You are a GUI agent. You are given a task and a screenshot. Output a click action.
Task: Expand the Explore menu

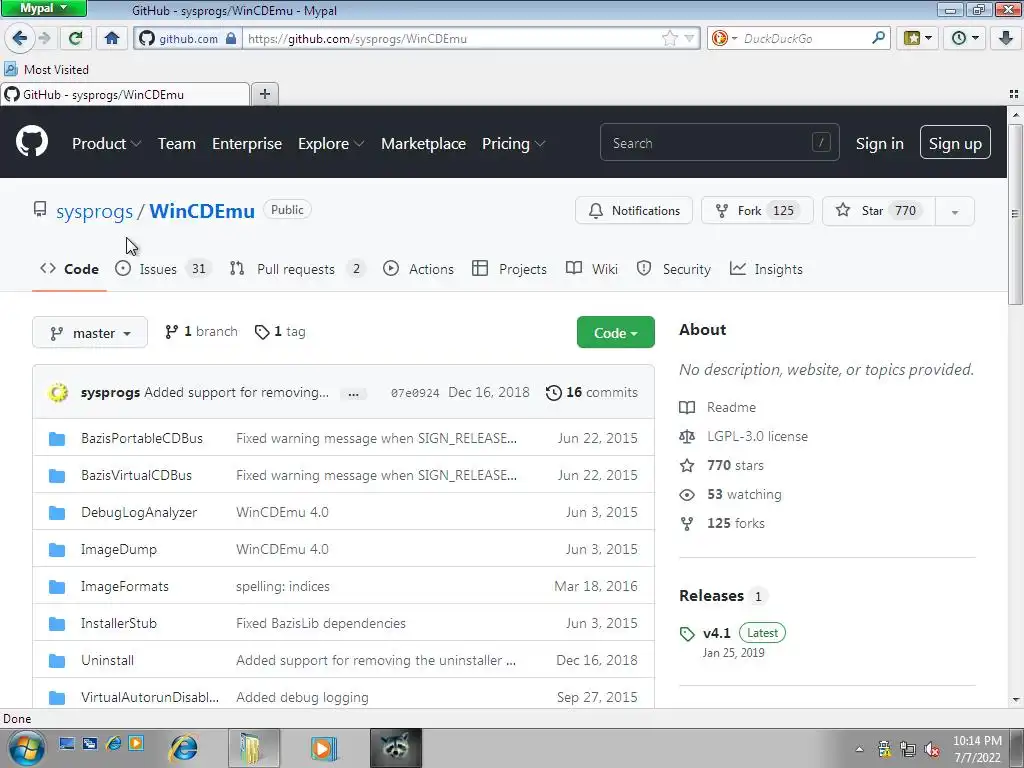point(331,144)
